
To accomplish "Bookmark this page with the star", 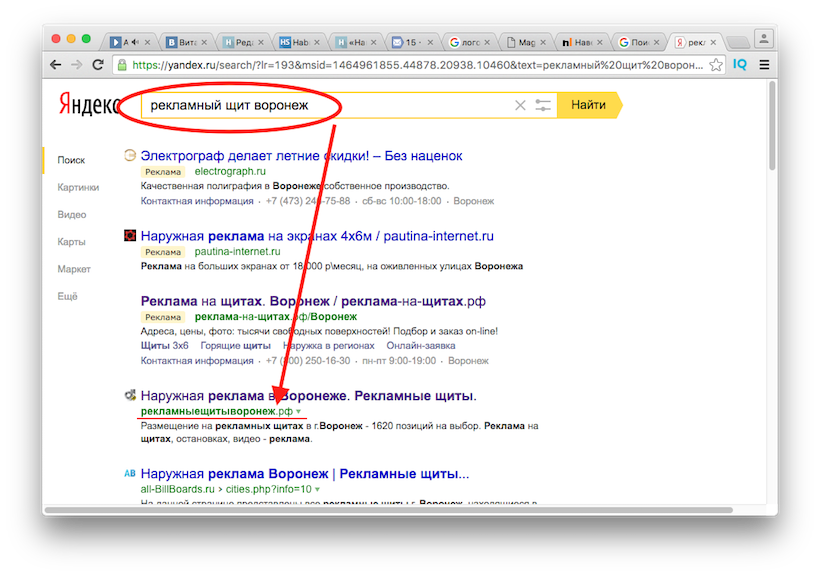I will pyautogui.click(x=715, y=65).
